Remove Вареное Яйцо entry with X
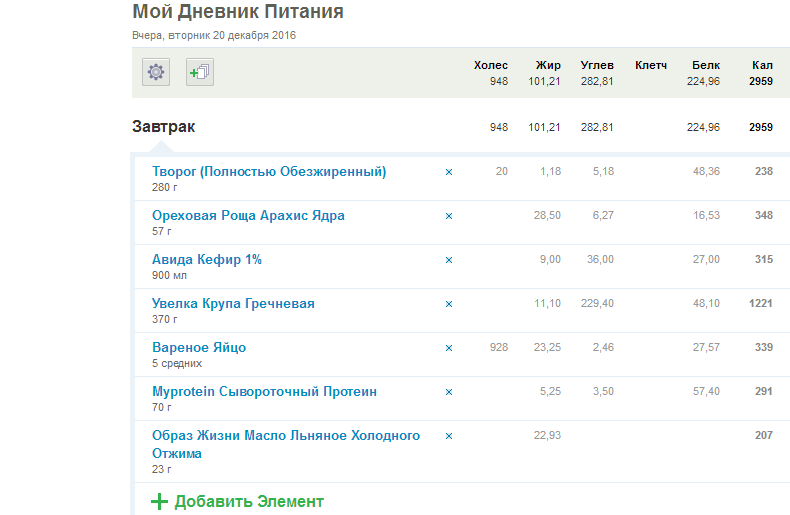The width and height of the screenshot is (790, 515). pos(449,348)
